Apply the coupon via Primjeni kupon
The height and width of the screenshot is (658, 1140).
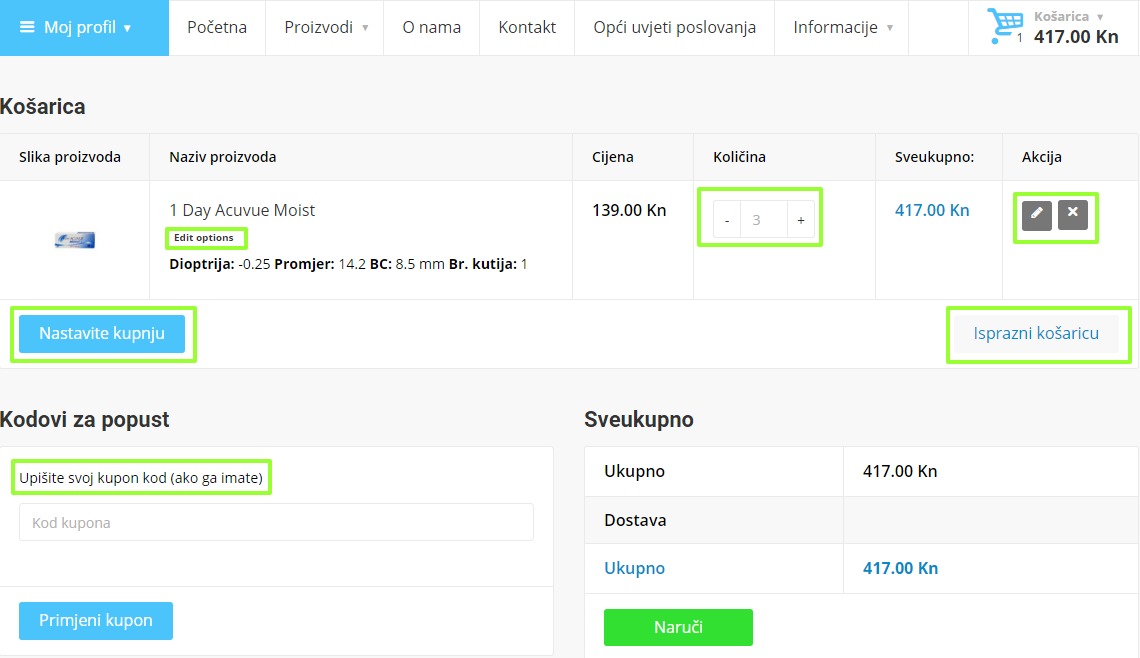pyautogui.click(x=95, y=620)
